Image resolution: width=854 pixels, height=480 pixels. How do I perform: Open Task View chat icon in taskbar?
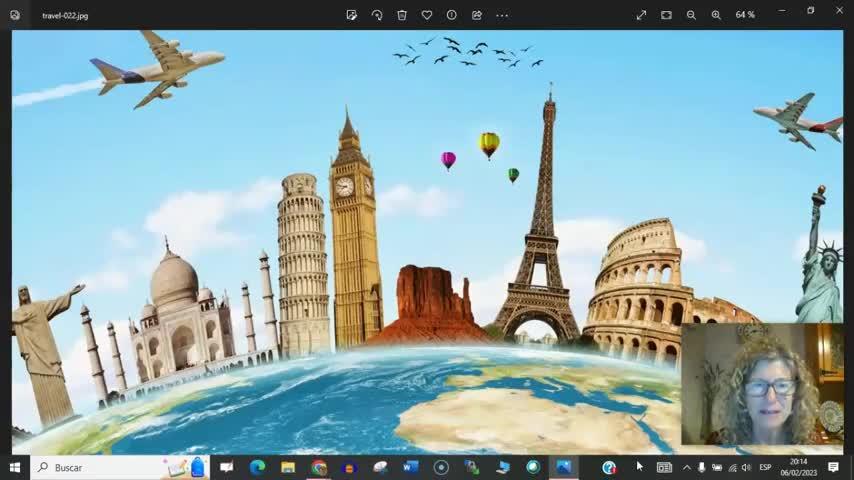(x=226, y=467)
